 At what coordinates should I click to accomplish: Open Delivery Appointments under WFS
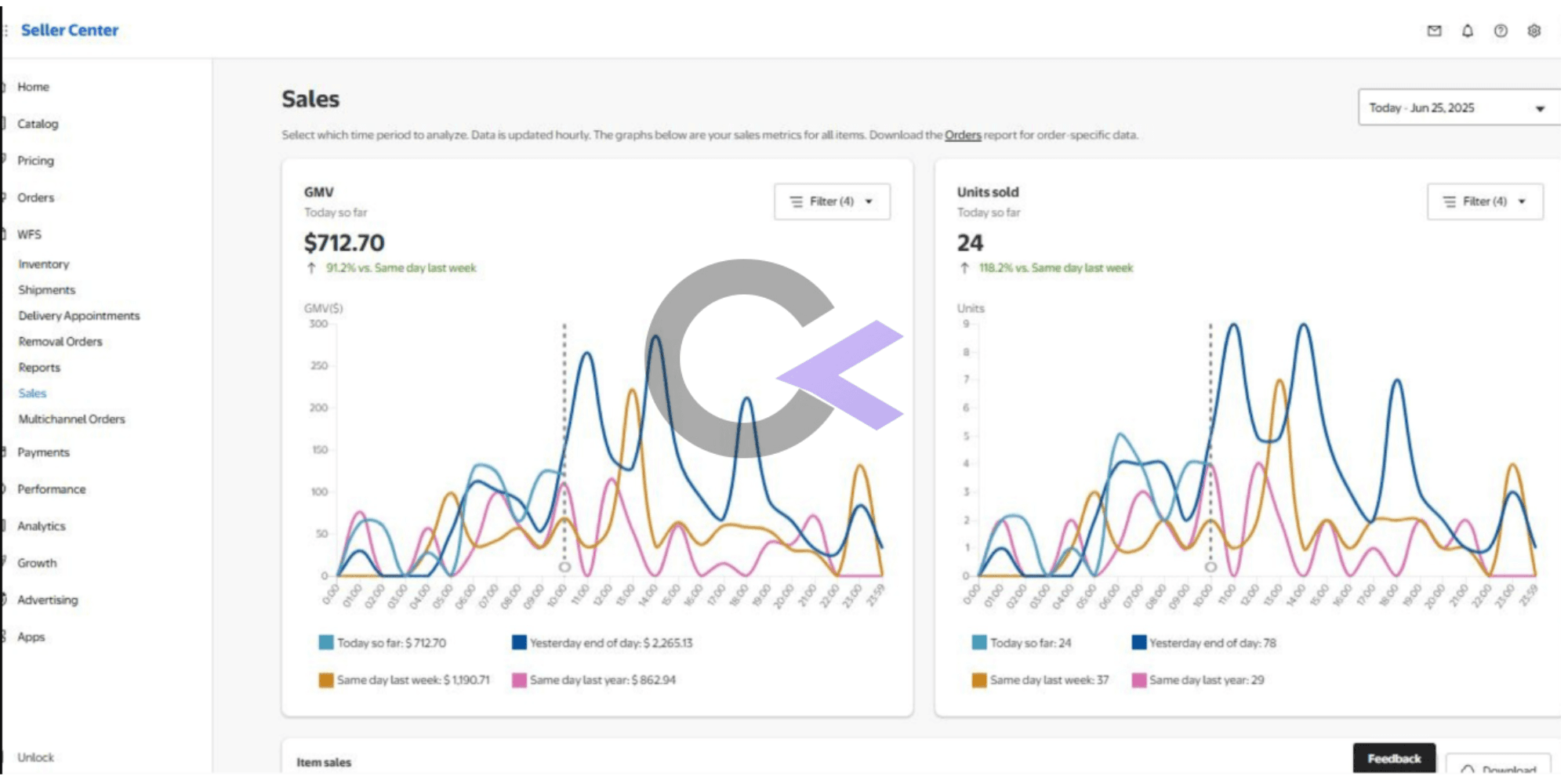coord(79,316)
